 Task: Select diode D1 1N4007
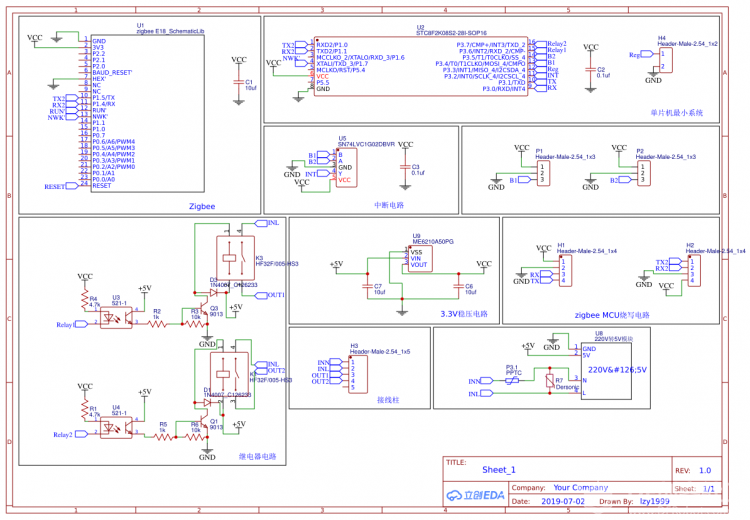point(208,403)
